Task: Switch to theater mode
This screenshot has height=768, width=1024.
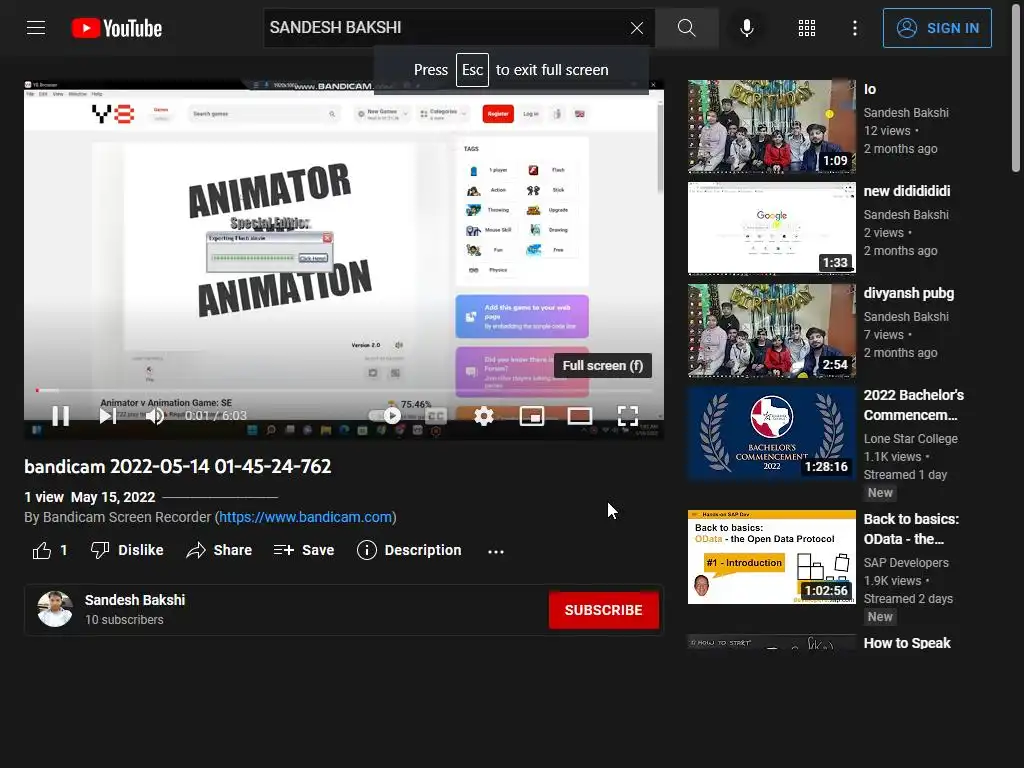Action: click(580, 415)
